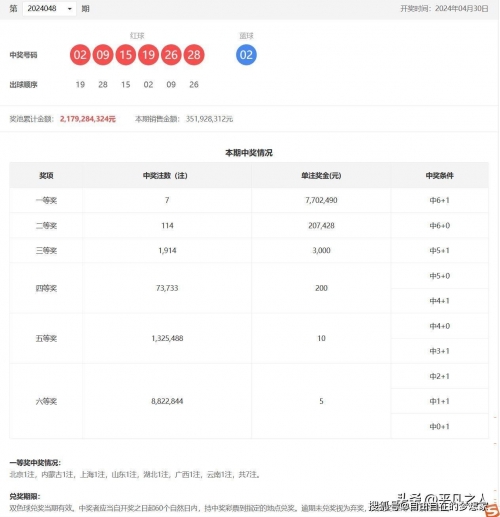Click the 单注奖金(元) column header

[x=321, y=176]
